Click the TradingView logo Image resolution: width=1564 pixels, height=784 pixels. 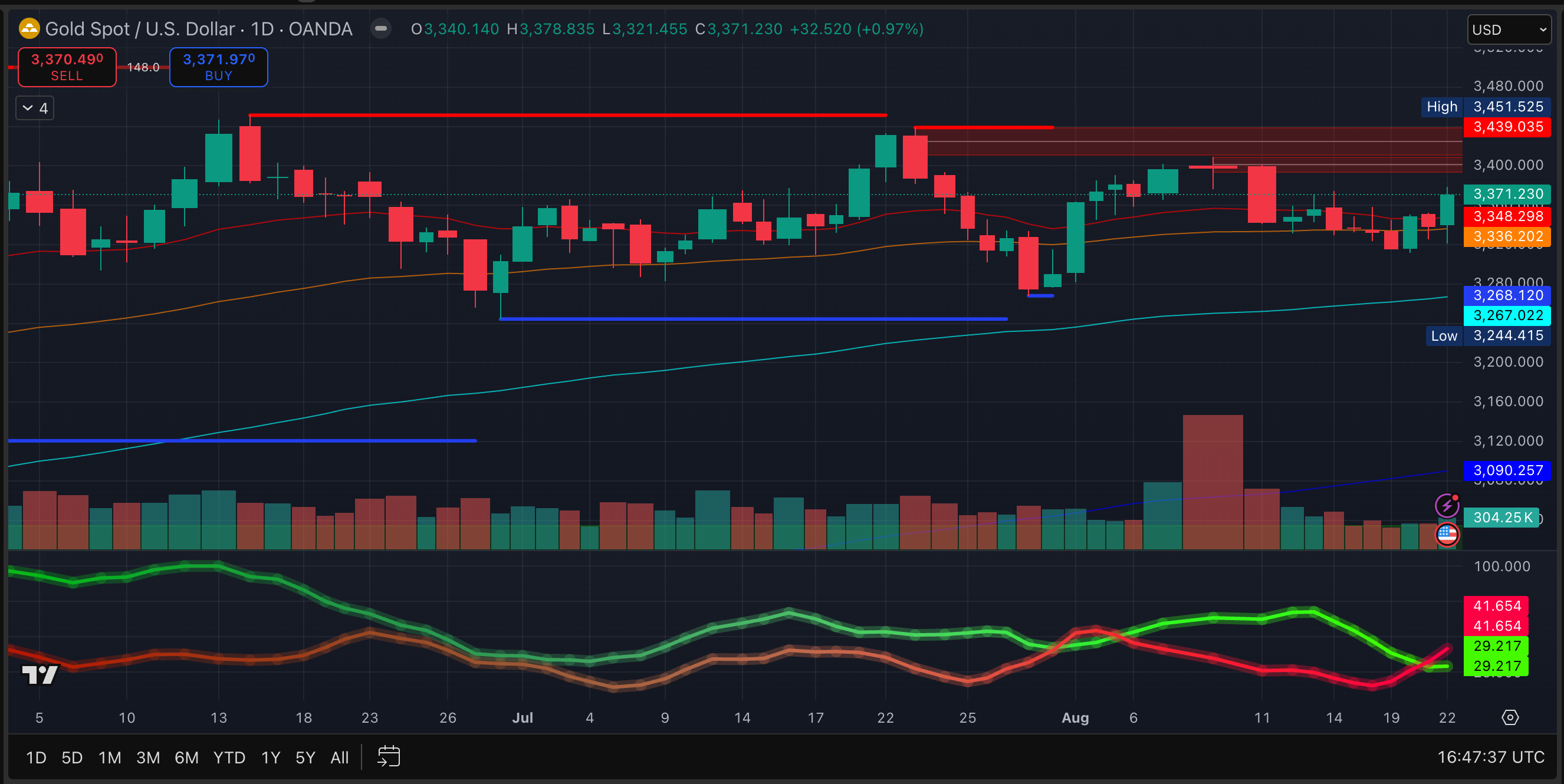(40, 674)
